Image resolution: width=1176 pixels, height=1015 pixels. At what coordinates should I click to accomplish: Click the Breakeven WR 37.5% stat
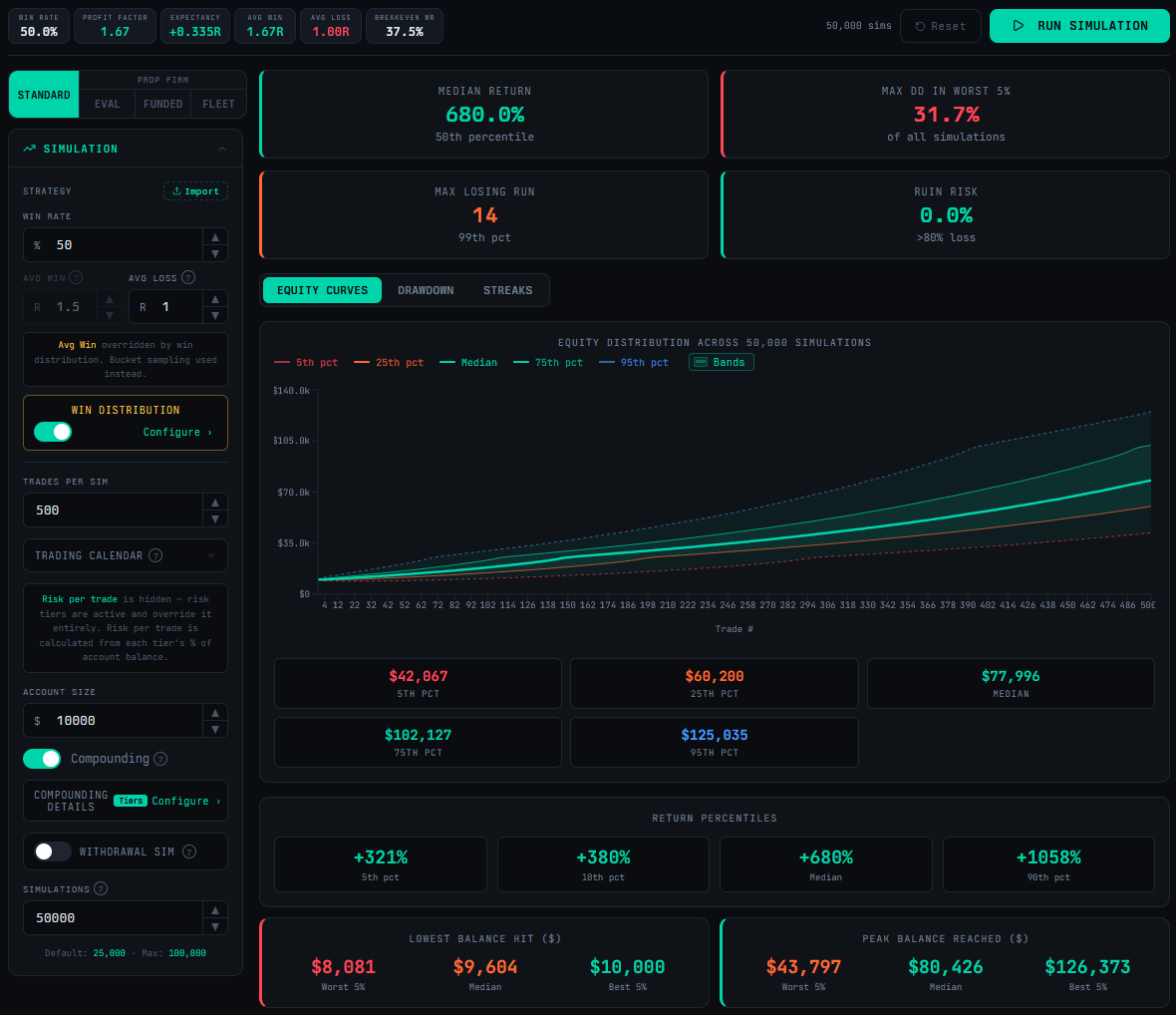coord(405,26)
